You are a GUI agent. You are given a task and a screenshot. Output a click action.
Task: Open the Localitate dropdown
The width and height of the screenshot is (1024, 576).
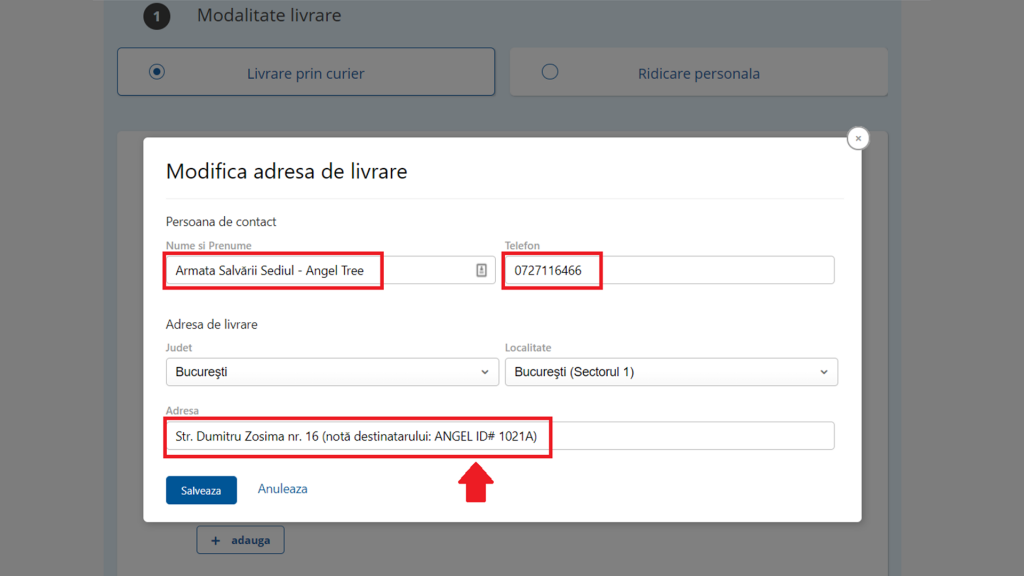pos(671,372)
